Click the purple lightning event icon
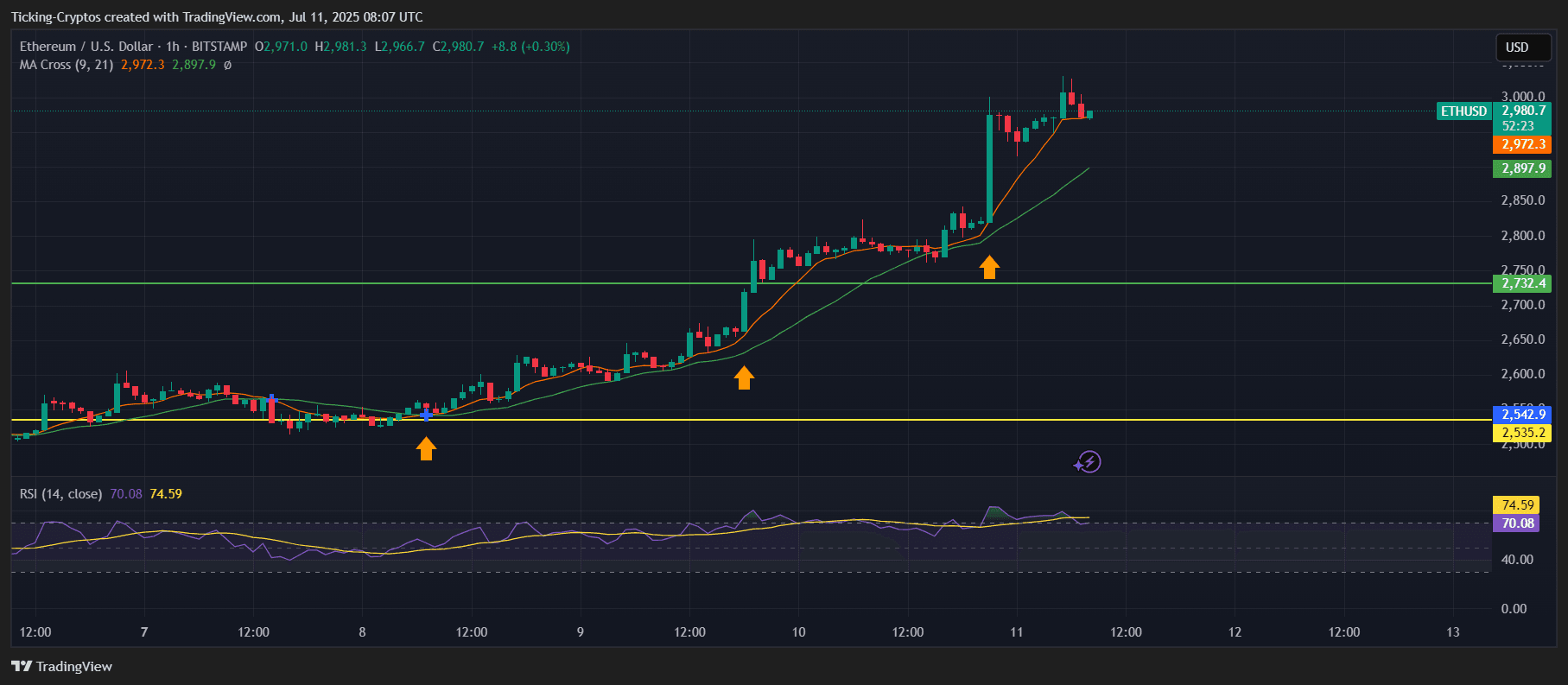This screenshot has width=1568, height=685. pos(1088,462)
